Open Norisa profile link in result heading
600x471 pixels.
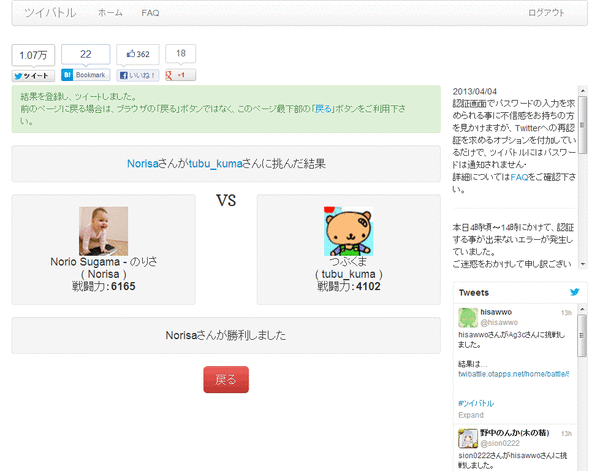pos(143,164)
